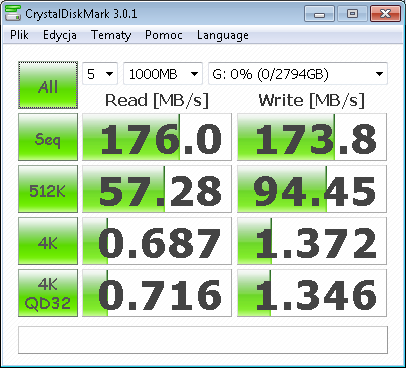
Task: Open the Plik menu
Action: point(19,35)
